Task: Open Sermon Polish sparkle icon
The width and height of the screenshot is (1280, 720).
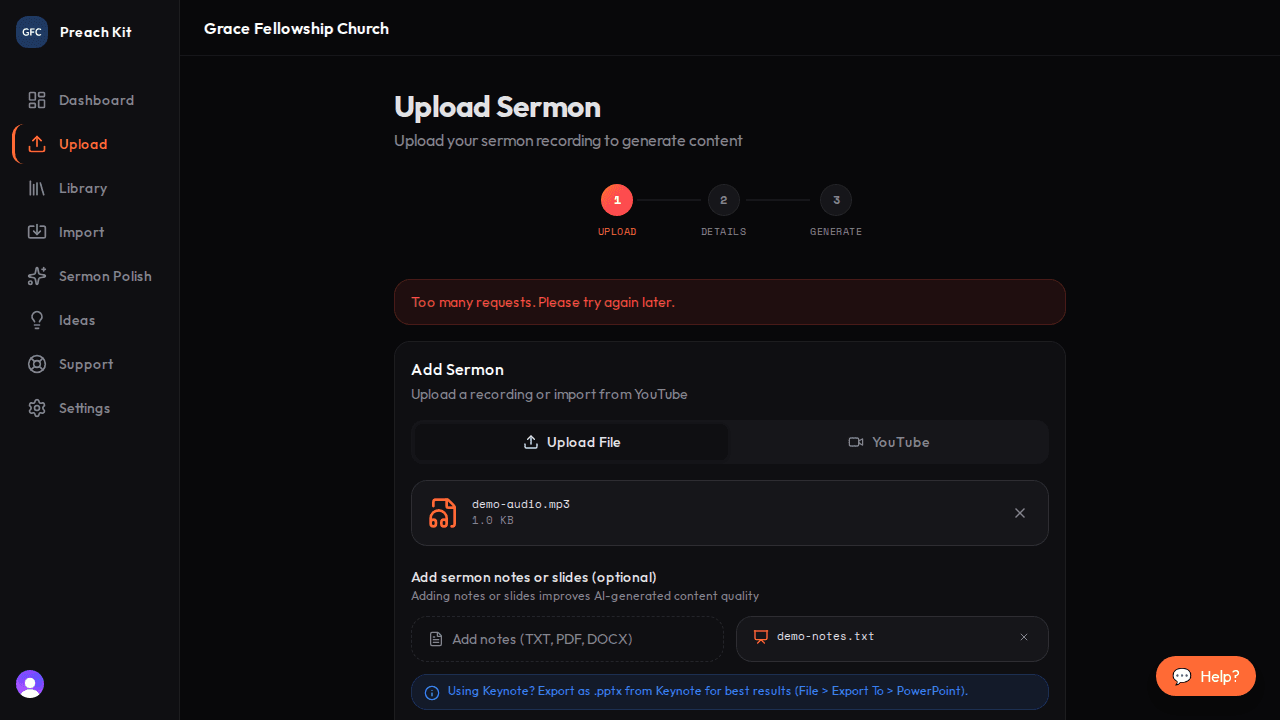Action: pos(37,276)
